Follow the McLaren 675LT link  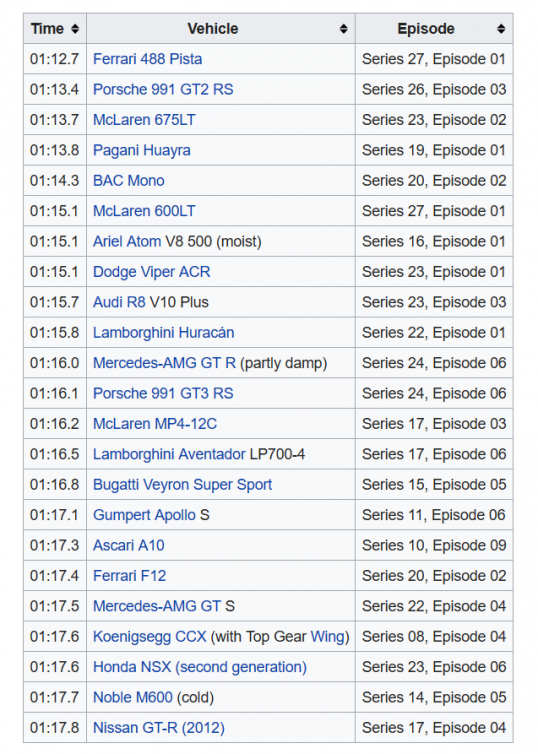point(144,120)
